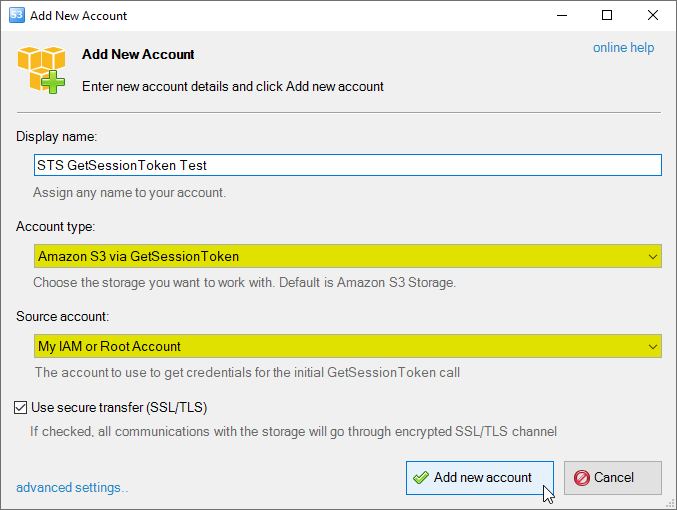This screenshot has width=677, height=510.
Task: Click the 'Assign any name to your account.' hint
Action: click(130, 192)
